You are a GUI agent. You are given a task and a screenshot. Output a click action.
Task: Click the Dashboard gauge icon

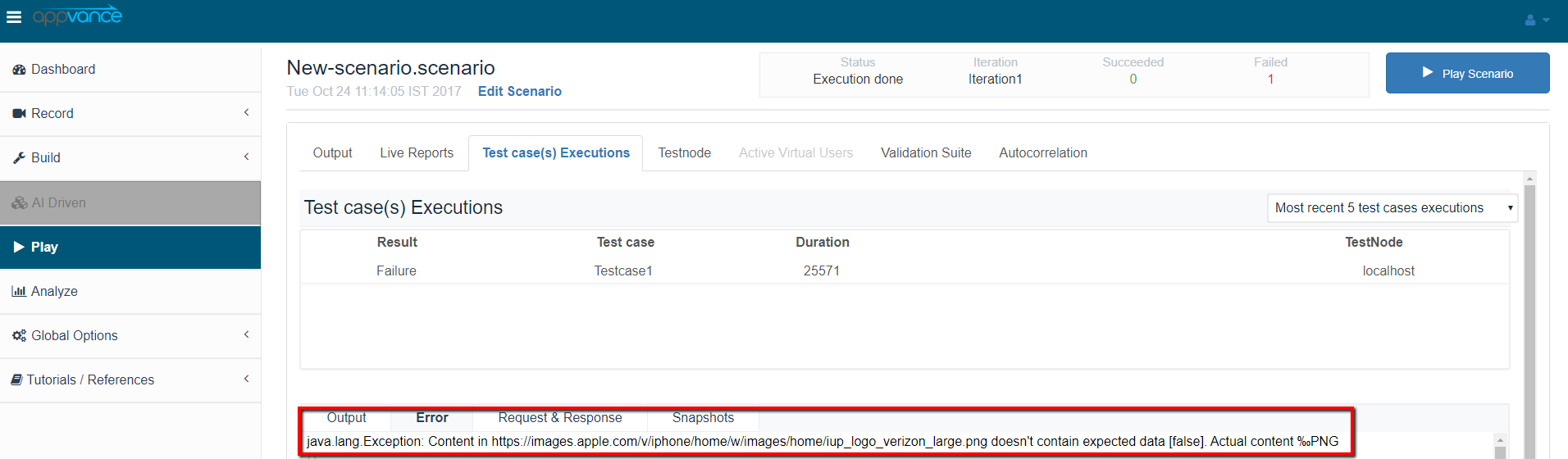[19, 70]
